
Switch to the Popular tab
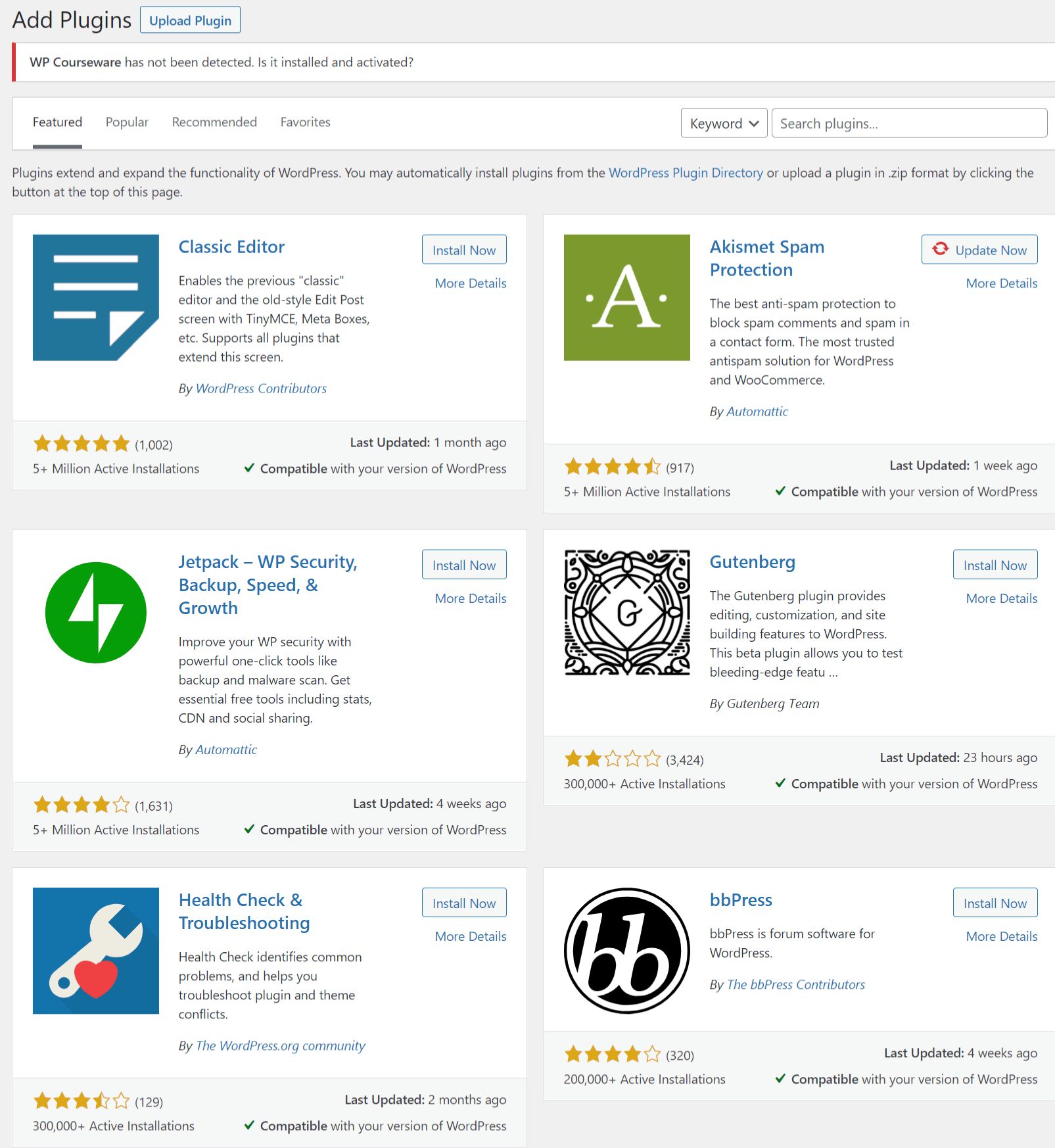[126, 122]
